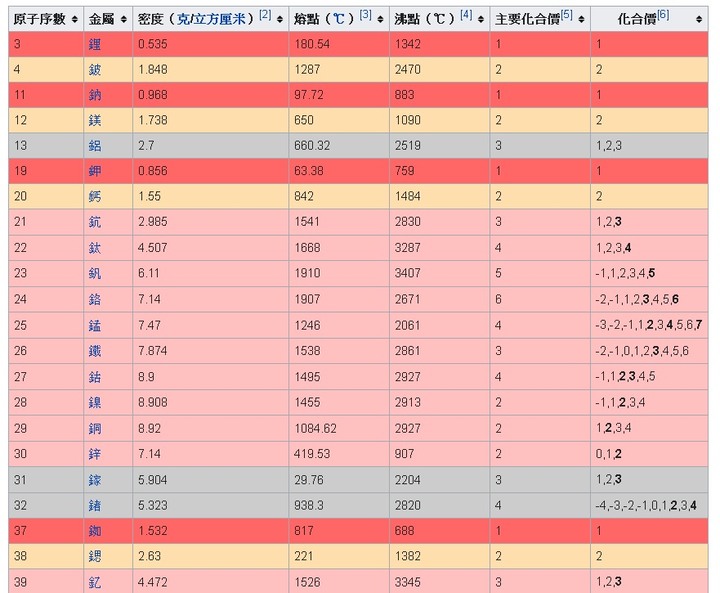Open the 克/立方厘米 unit link
720x593 pixels.
tap(211, 19)
